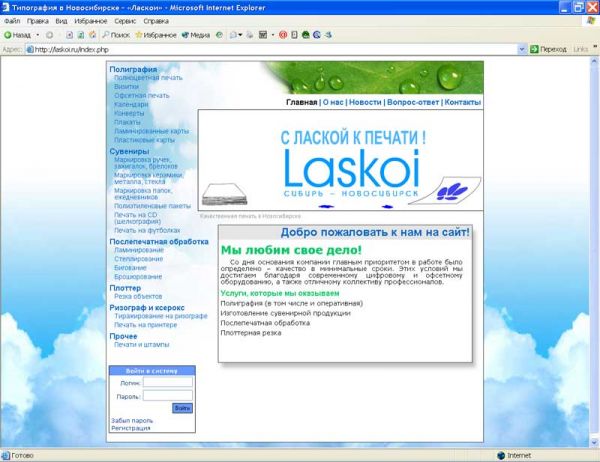The image size is (600, 462).
Task: Click the Пластиковые карты sidebar link
Action: [144, 140]
